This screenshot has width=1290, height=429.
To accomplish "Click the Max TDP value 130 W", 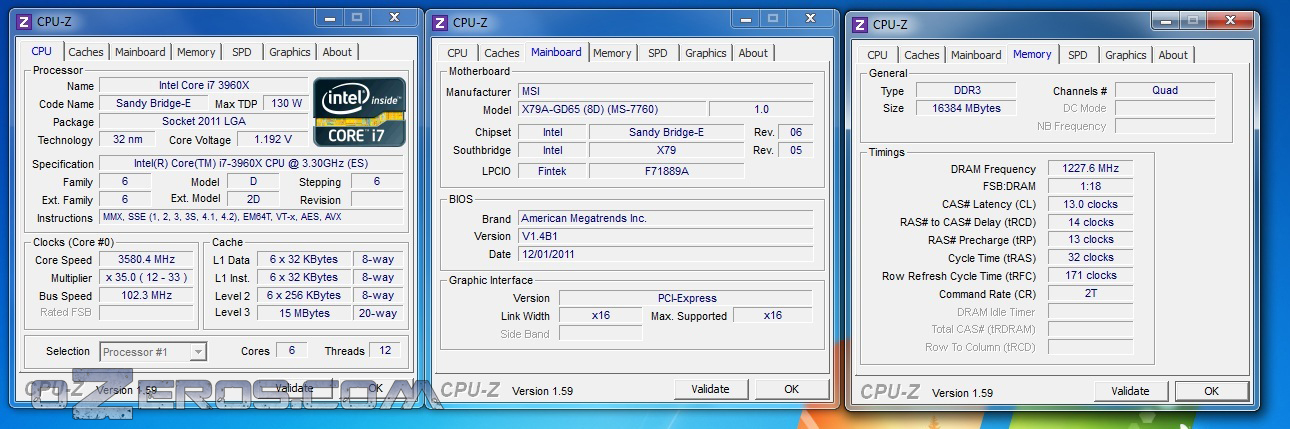I will click(286, 103).
